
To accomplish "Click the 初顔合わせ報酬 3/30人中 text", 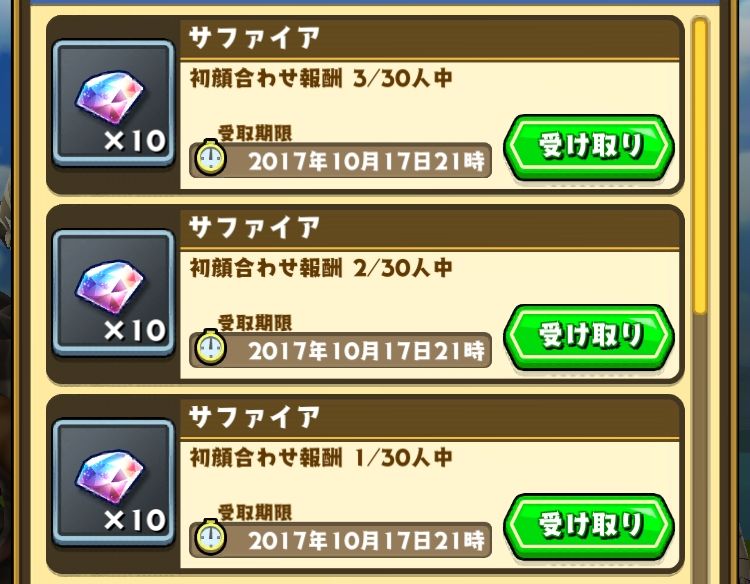I will (321, 78).
